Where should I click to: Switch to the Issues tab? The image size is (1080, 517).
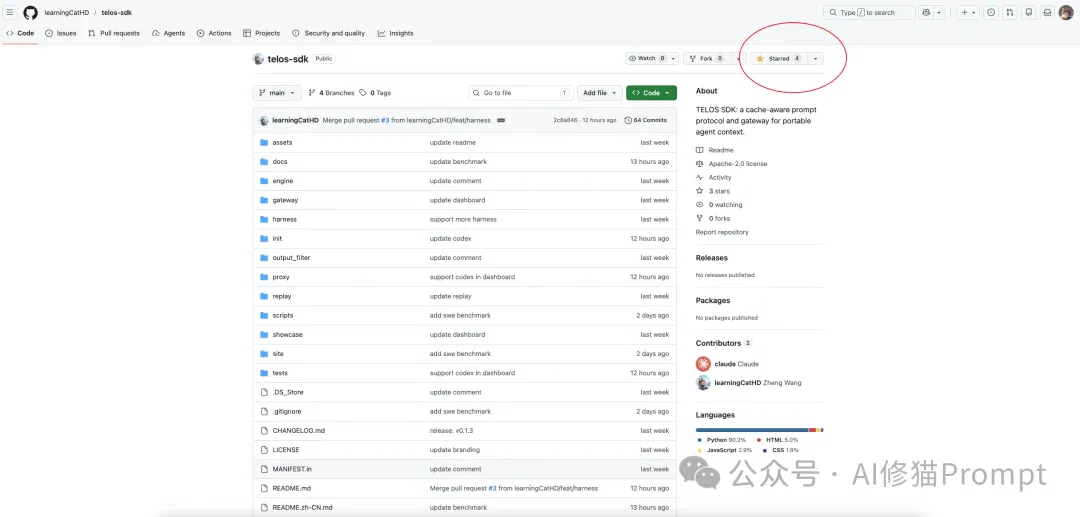pyautogui.click(x=61, y=33)
